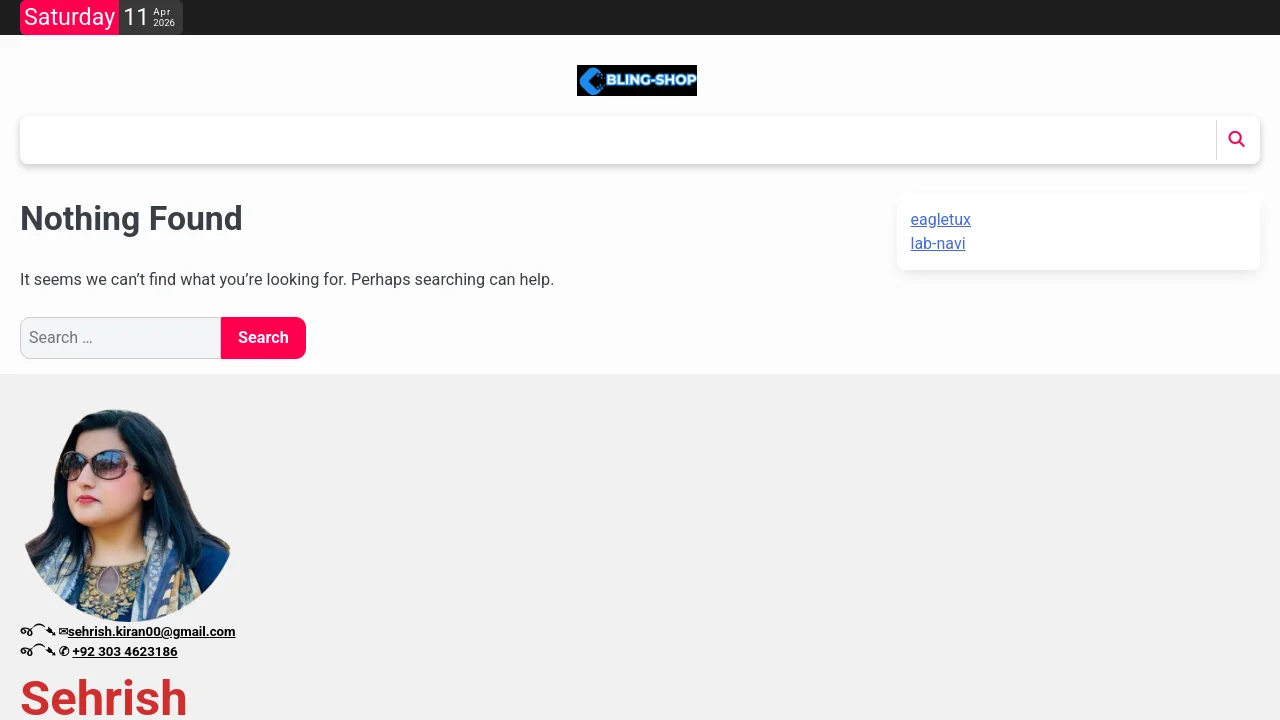Open the eagletux link
Image resolution: width=1280 pixels, height=720 pixels.
point(940,220)
